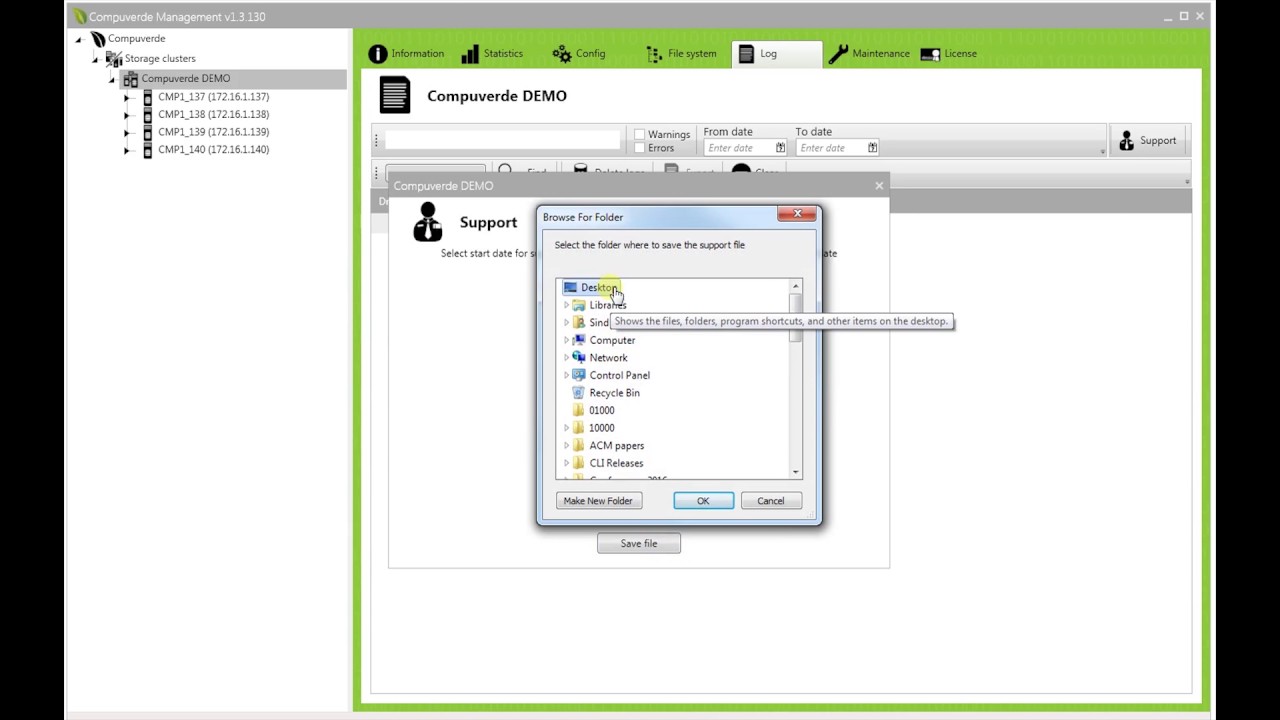Click the folder list scroll down arrow
The height and width of the screenshot is (720, 1280).
coord(796,472)
